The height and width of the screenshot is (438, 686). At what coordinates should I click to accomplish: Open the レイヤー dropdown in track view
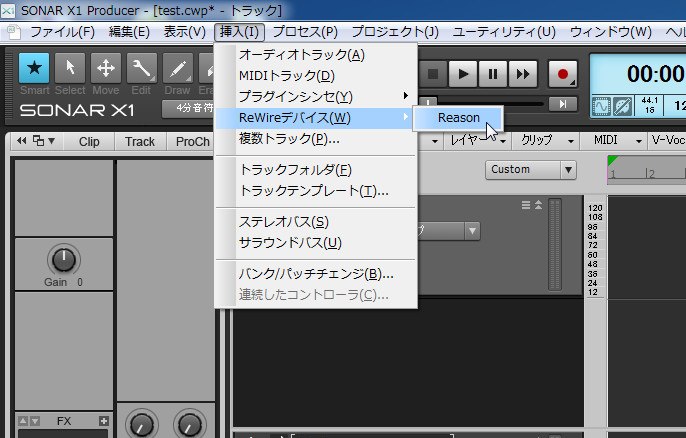coord(478,140)
